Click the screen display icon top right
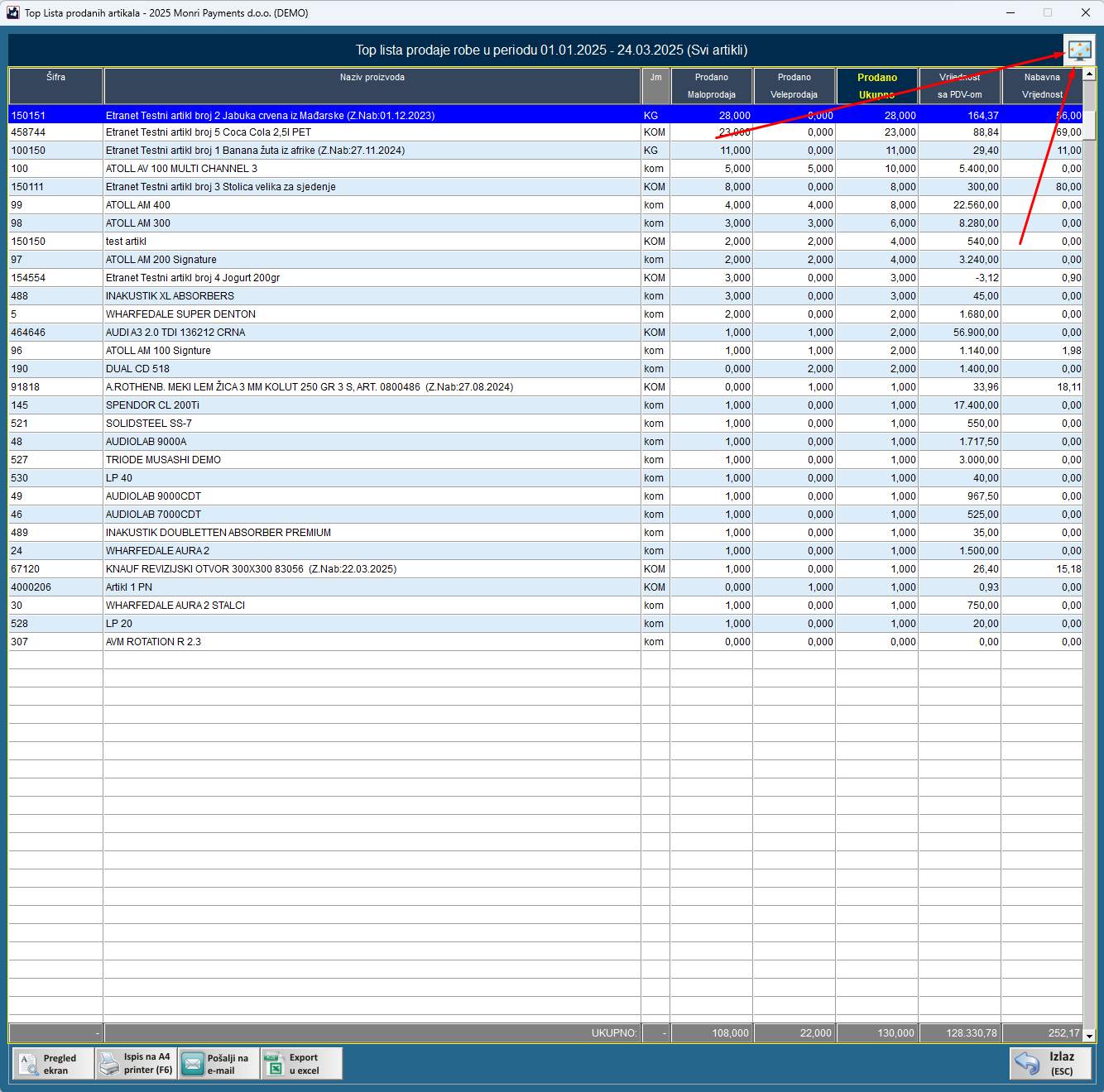This screenshot has width=1104, height=1092. click(x=1079, y=50)
